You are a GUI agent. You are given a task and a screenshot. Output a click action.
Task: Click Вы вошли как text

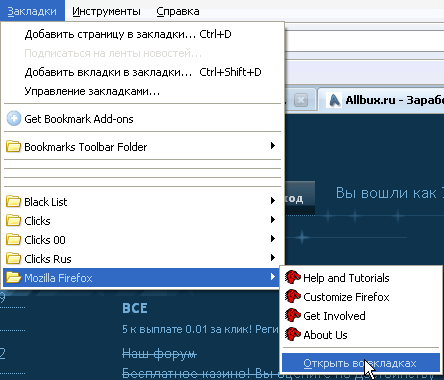click(x=386, y=193)
